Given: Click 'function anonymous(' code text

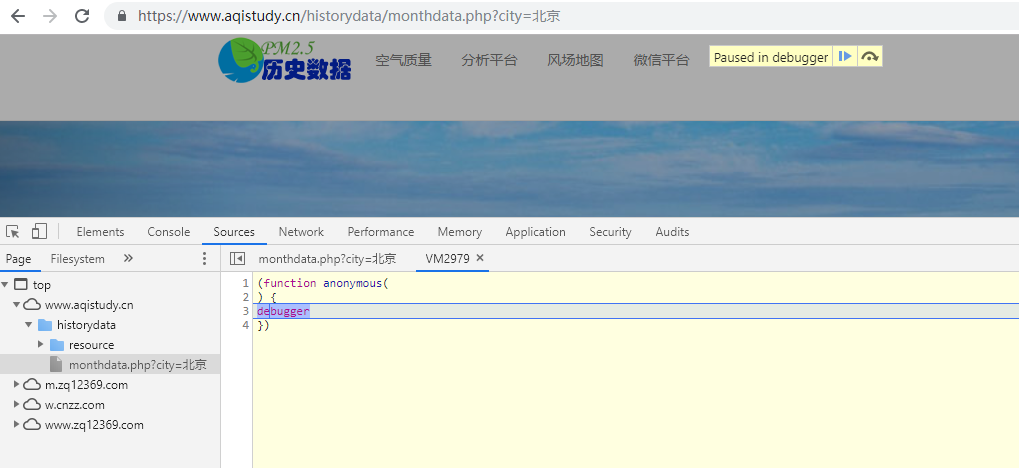Looking at the screenshot, I should (326, 283).
